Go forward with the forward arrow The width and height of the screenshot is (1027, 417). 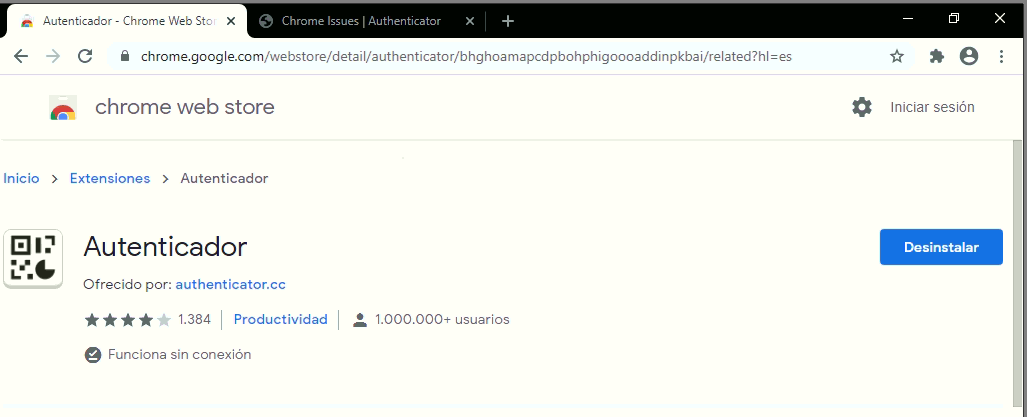coord(53,56)
